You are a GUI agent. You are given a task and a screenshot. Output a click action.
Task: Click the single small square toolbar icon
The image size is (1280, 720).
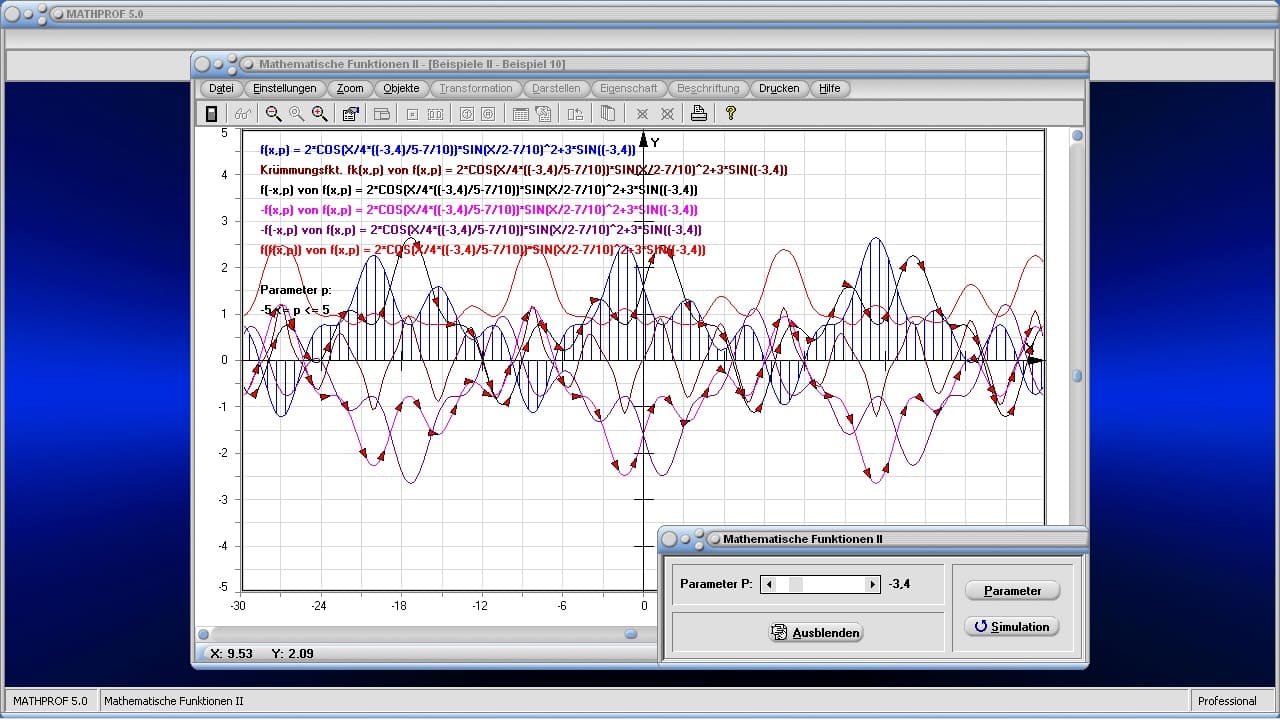[413, 114]
